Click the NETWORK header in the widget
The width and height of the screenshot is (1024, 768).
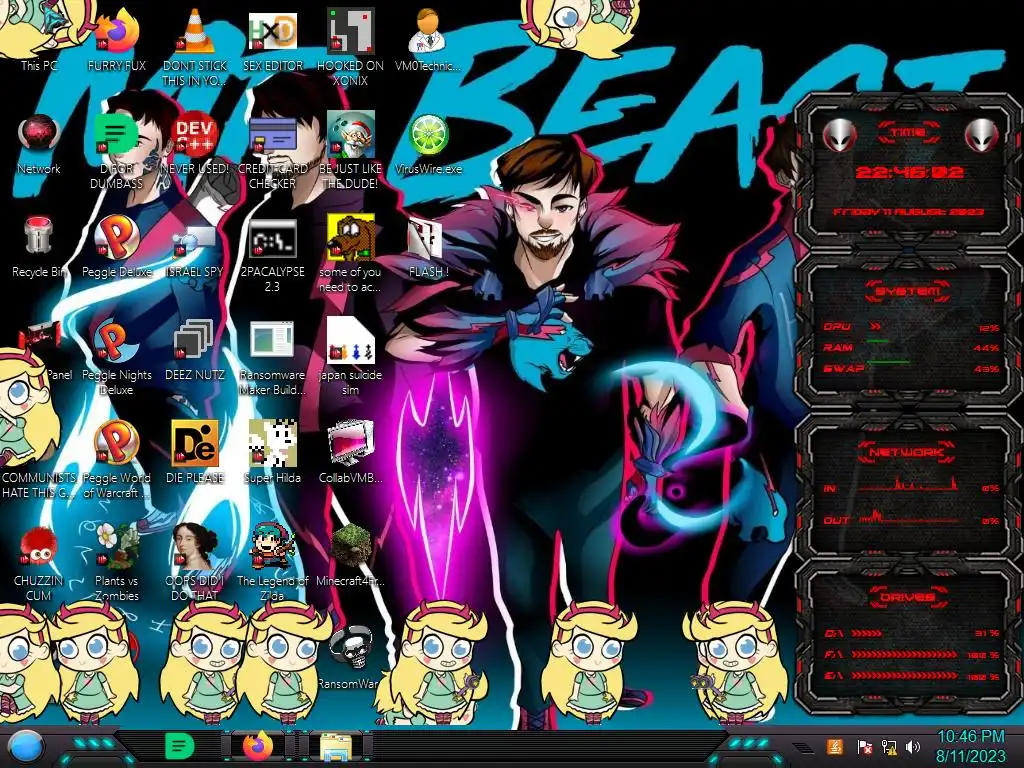tap(906, 452)
